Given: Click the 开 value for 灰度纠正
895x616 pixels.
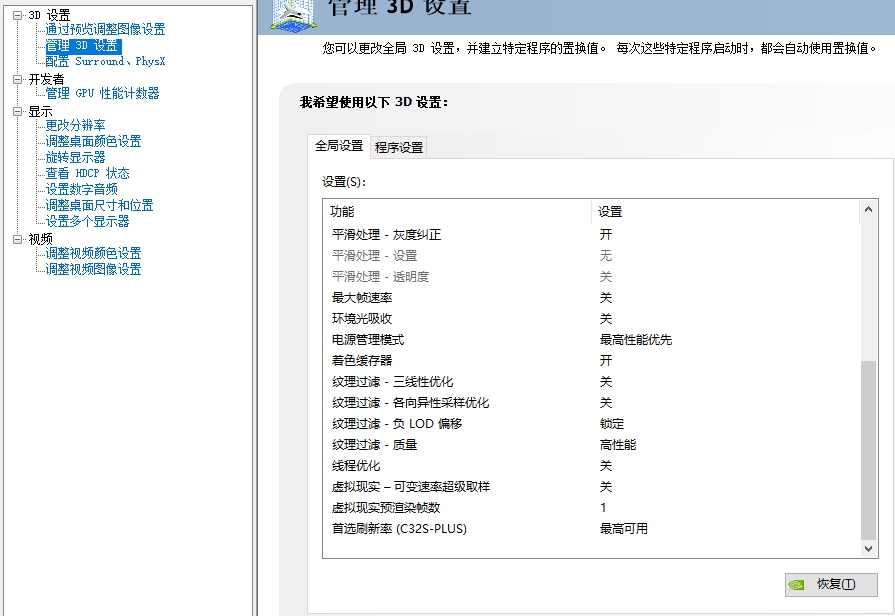Looking at the screenshot, I should click(x=606, y=235).
